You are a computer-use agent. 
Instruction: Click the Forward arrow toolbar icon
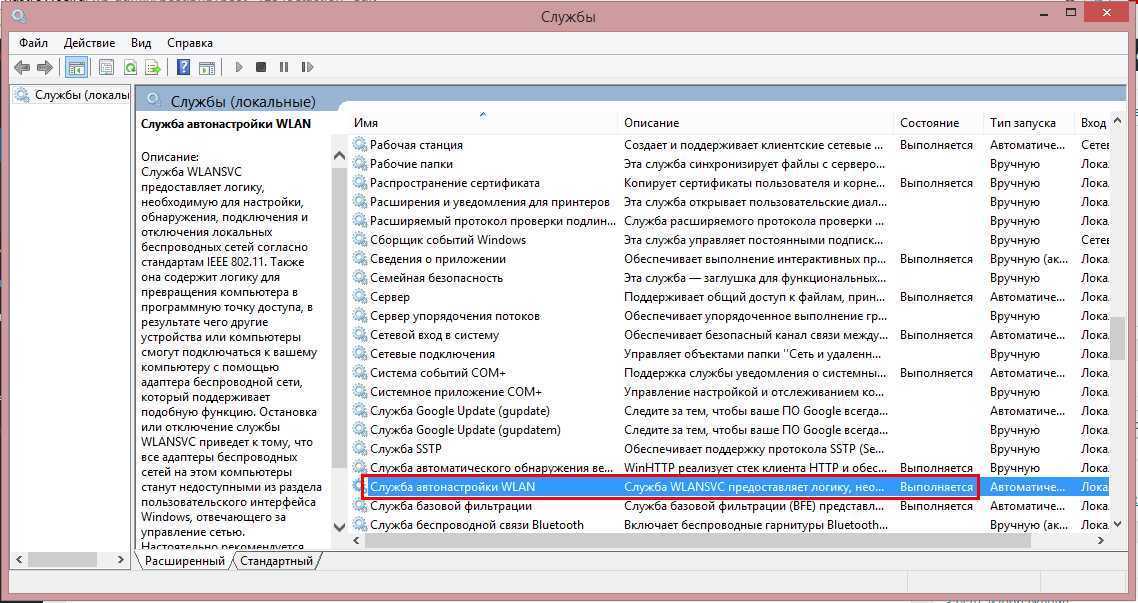[x=44, y=67]
